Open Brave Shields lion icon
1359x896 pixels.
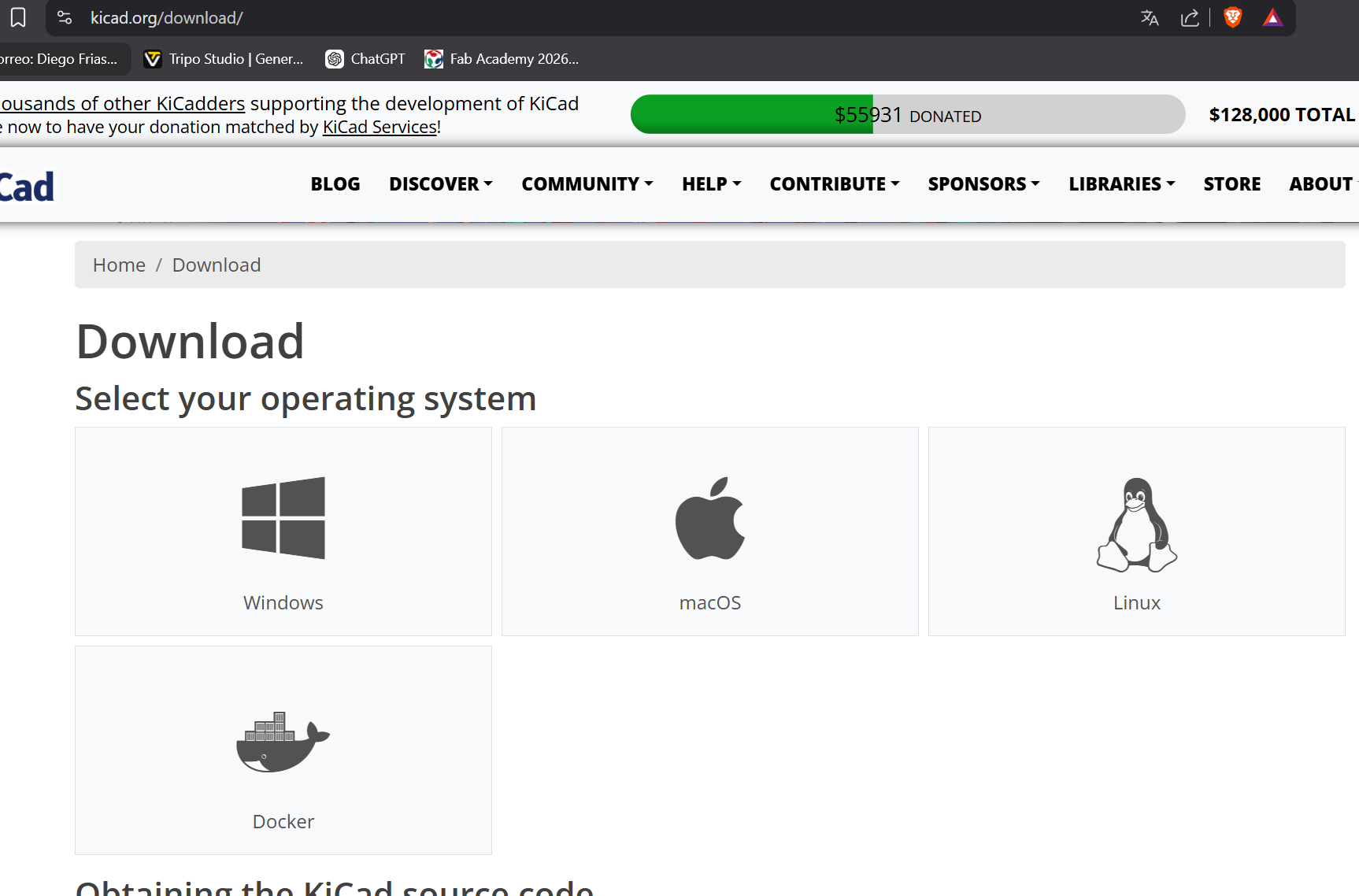[x=1233, y=17]
